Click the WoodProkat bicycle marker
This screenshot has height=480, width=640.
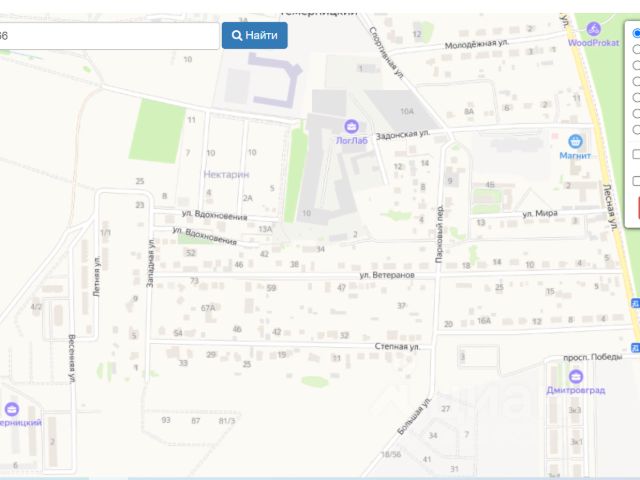(x=594, y=29)
